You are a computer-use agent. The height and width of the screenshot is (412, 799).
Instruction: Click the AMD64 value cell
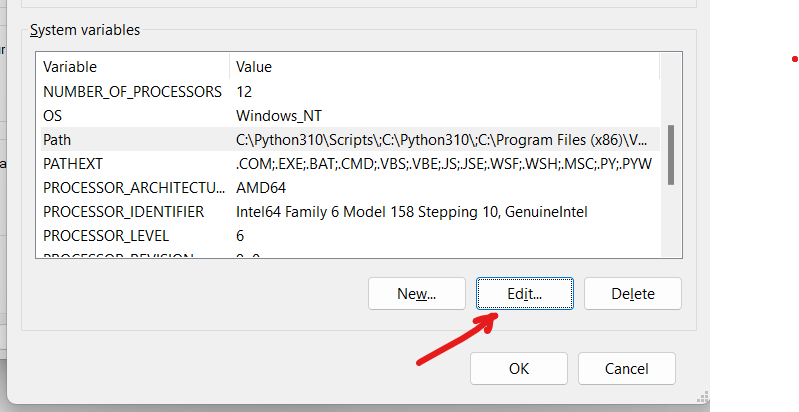(x=261, y=187)
